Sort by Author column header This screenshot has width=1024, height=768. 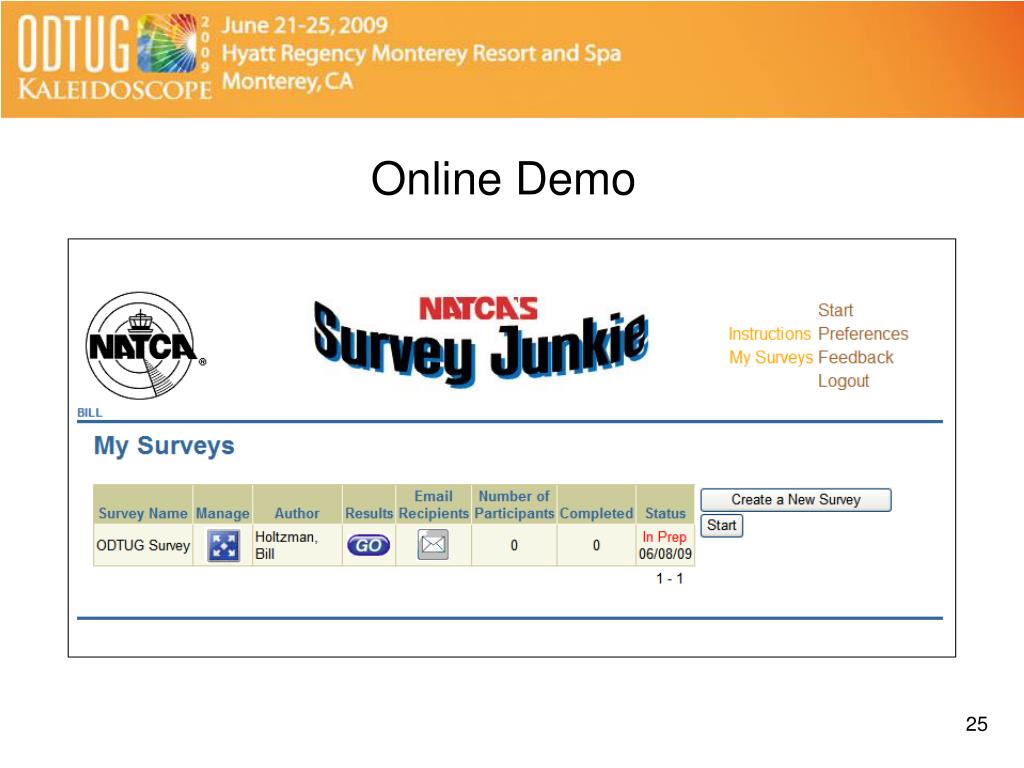(x=297, y=513)
